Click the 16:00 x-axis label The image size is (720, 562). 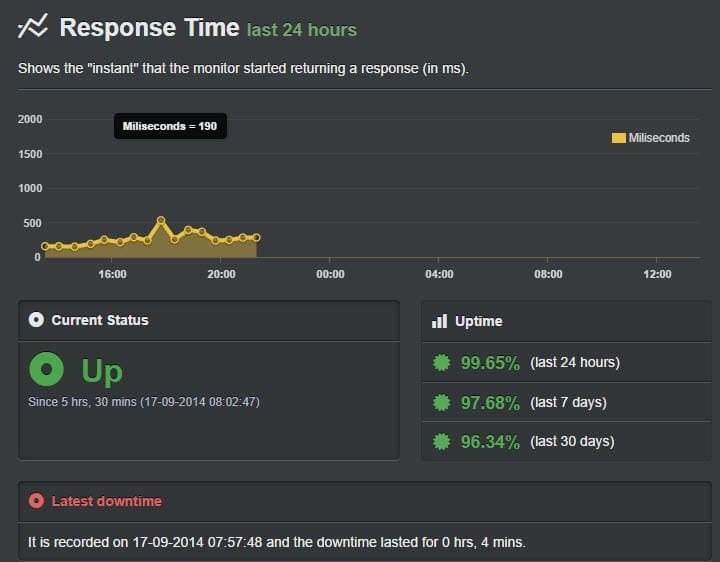click(x=112, y=274)
